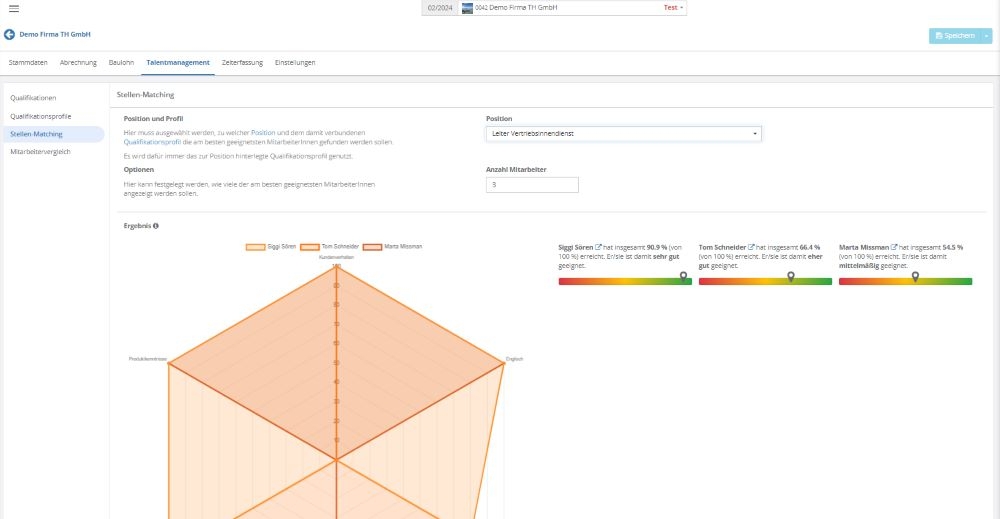Viewport: 1000px width, 519px height.
Task: Click the 66.4 % score text
Action: pos(810,247)
